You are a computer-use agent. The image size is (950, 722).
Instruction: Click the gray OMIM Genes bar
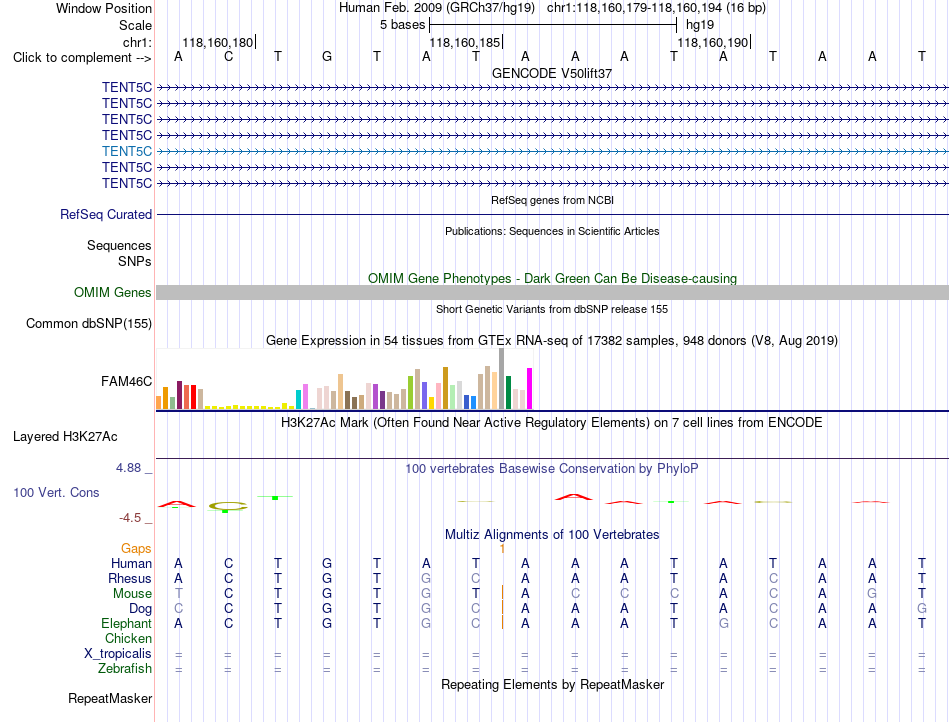[552, 293]
